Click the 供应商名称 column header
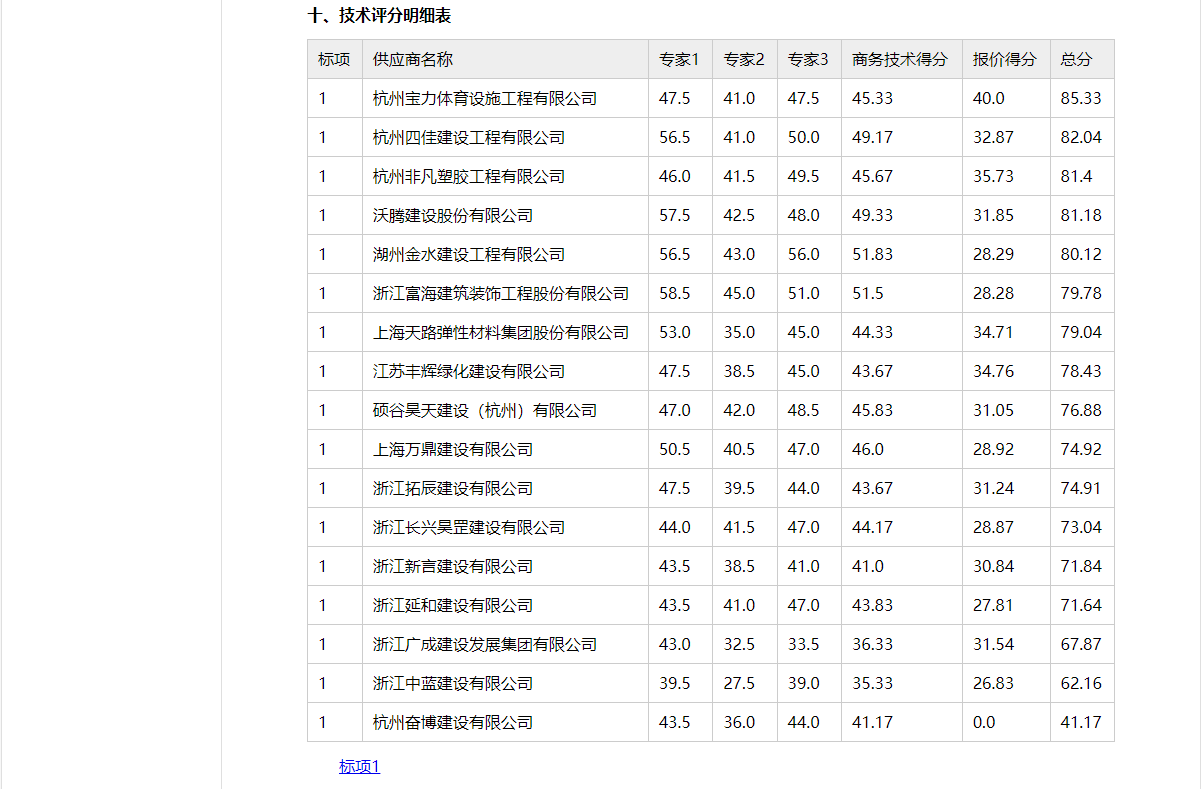The width and height of the screenshot is (1201, 789). (x=412, y=59)
